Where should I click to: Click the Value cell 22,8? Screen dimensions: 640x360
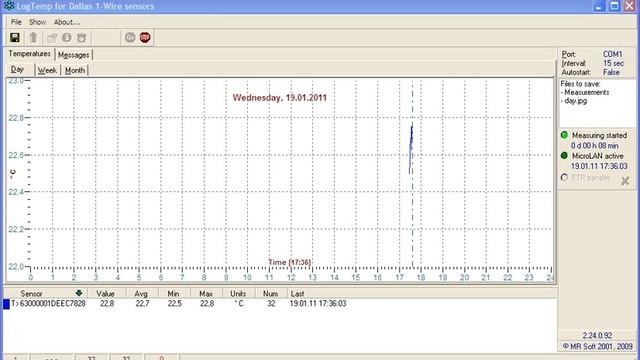[107, 304]
